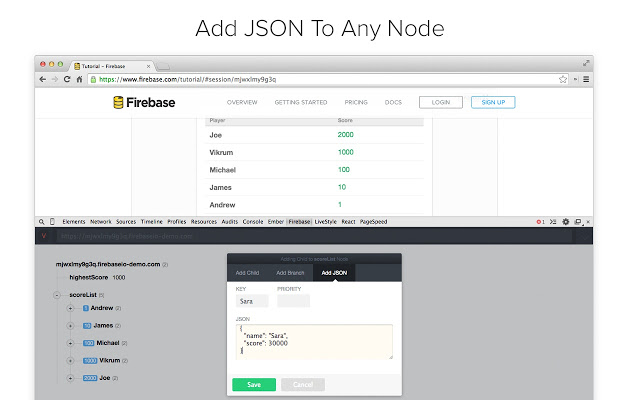Click the Firebase logo
This screenshot has height=400, width=640.
coord(144,102)
